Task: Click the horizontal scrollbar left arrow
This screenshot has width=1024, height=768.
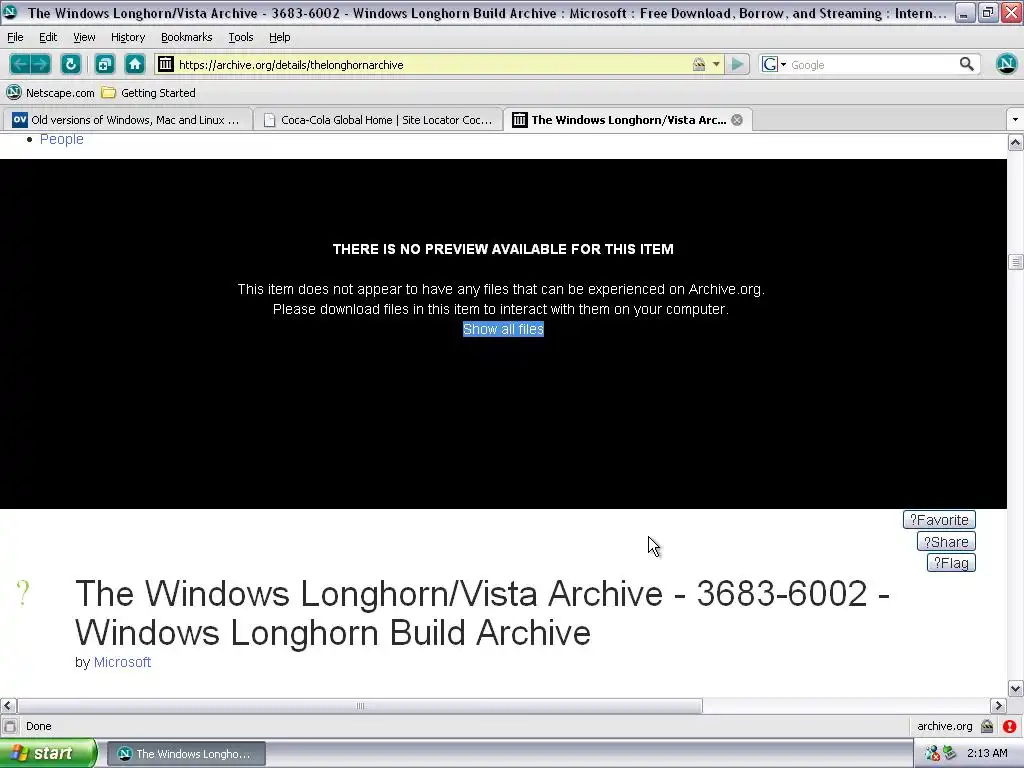Action: tap(8, 705)
